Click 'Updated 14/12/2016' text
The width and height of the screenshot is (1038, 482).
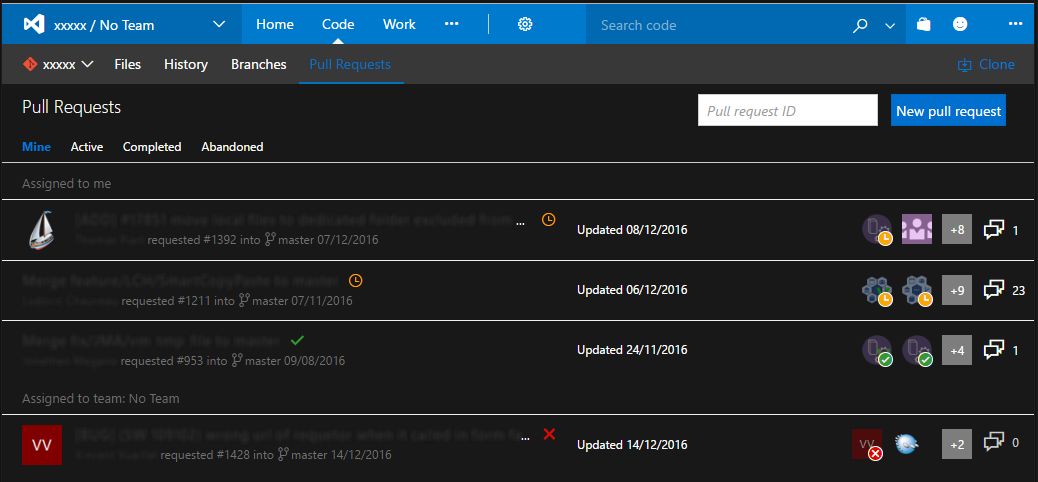tap(632, 444)
